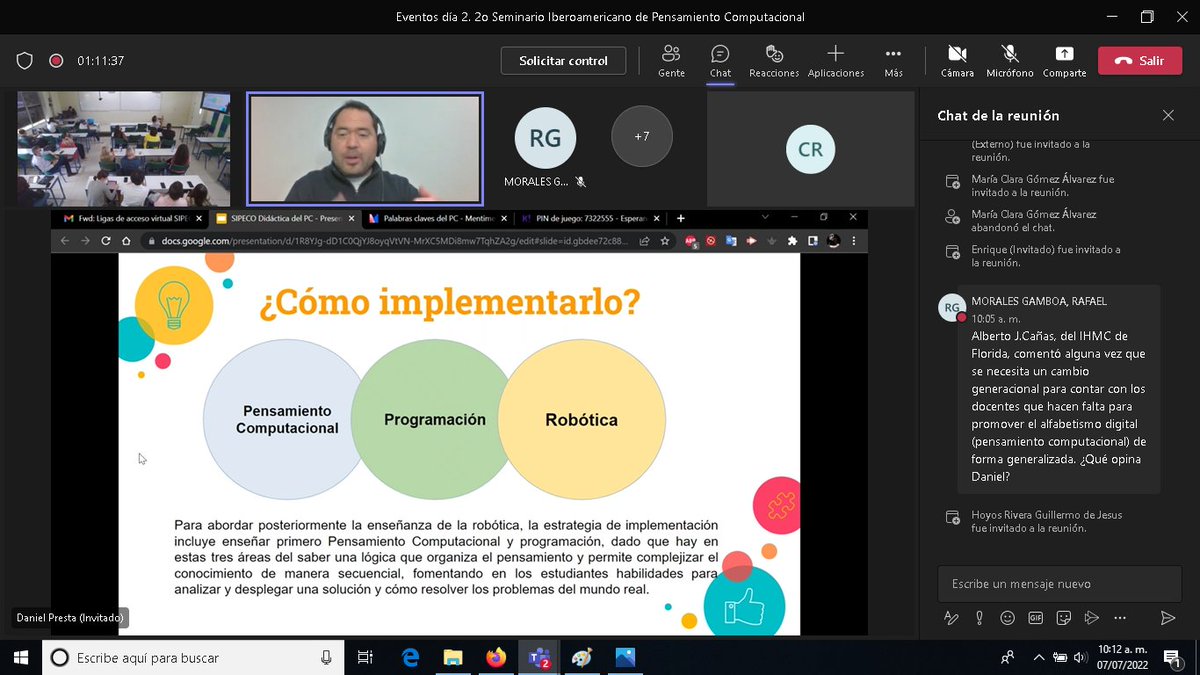Image resolution: width=1200 pixels, height=675 pixels.
Task: Open the emoji picker
Action: 1008,618
